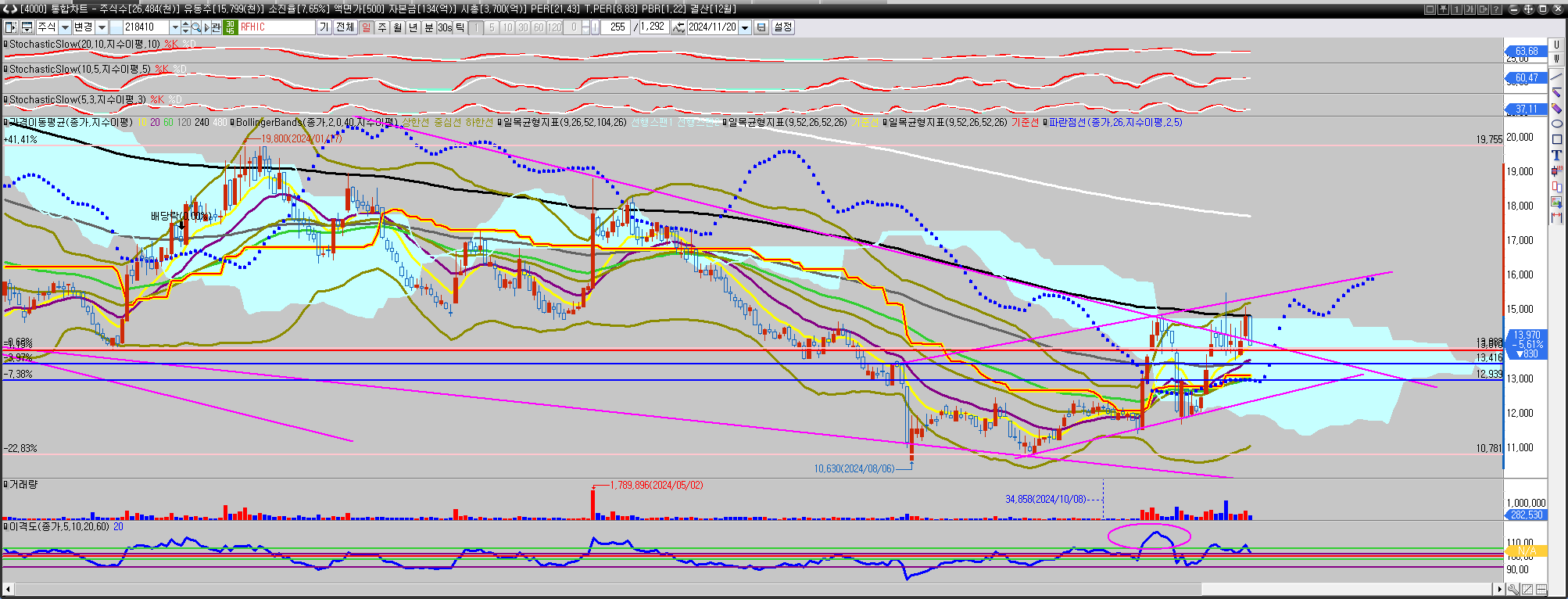This screenshot has width=1568, height=599.
Task: Click the title bar export arrow icon
Action: pyautogui.click(x=1483, y=9)
